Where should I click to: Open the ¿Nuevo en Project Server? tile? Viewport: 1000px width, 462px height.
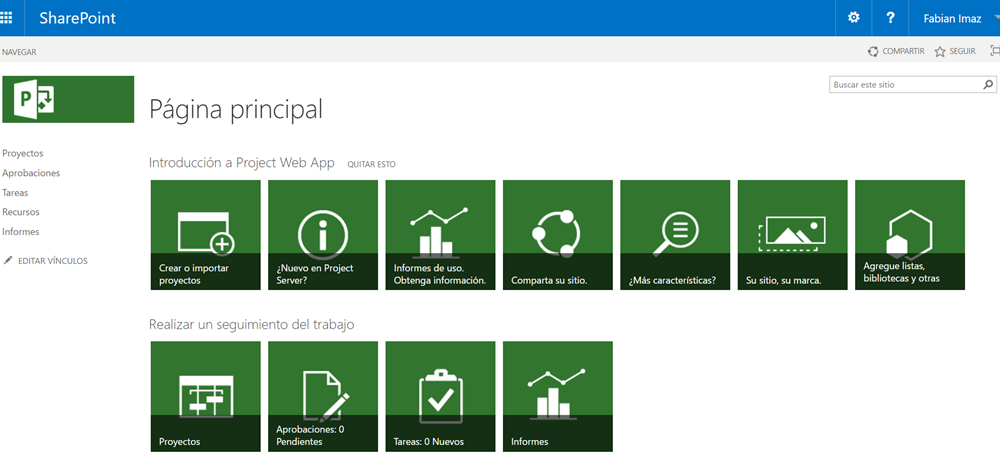pyautogui.click(x=323, y=235)
